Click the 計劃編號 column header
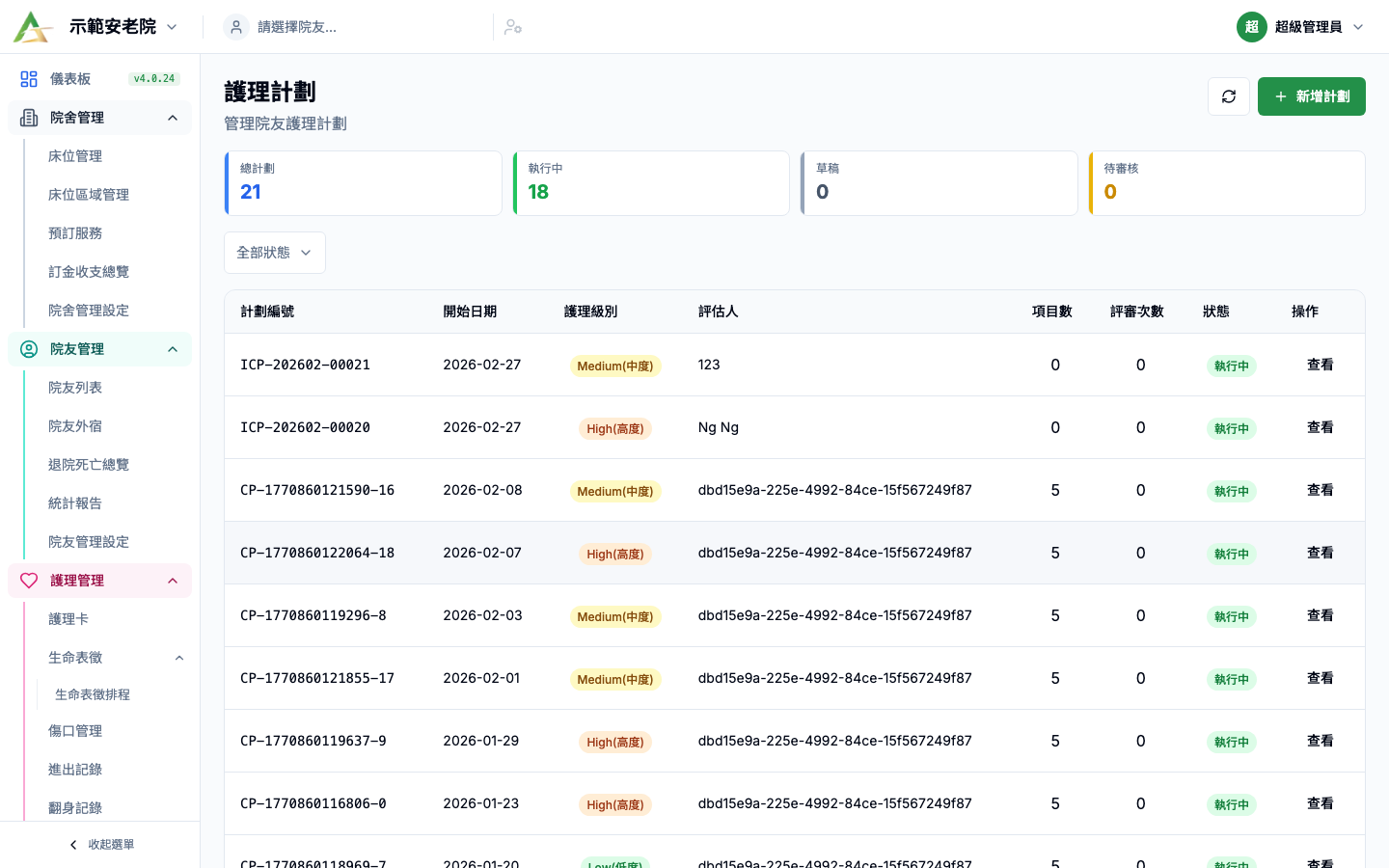Viewport: 1389px width, 868px height. pos(267,312)
